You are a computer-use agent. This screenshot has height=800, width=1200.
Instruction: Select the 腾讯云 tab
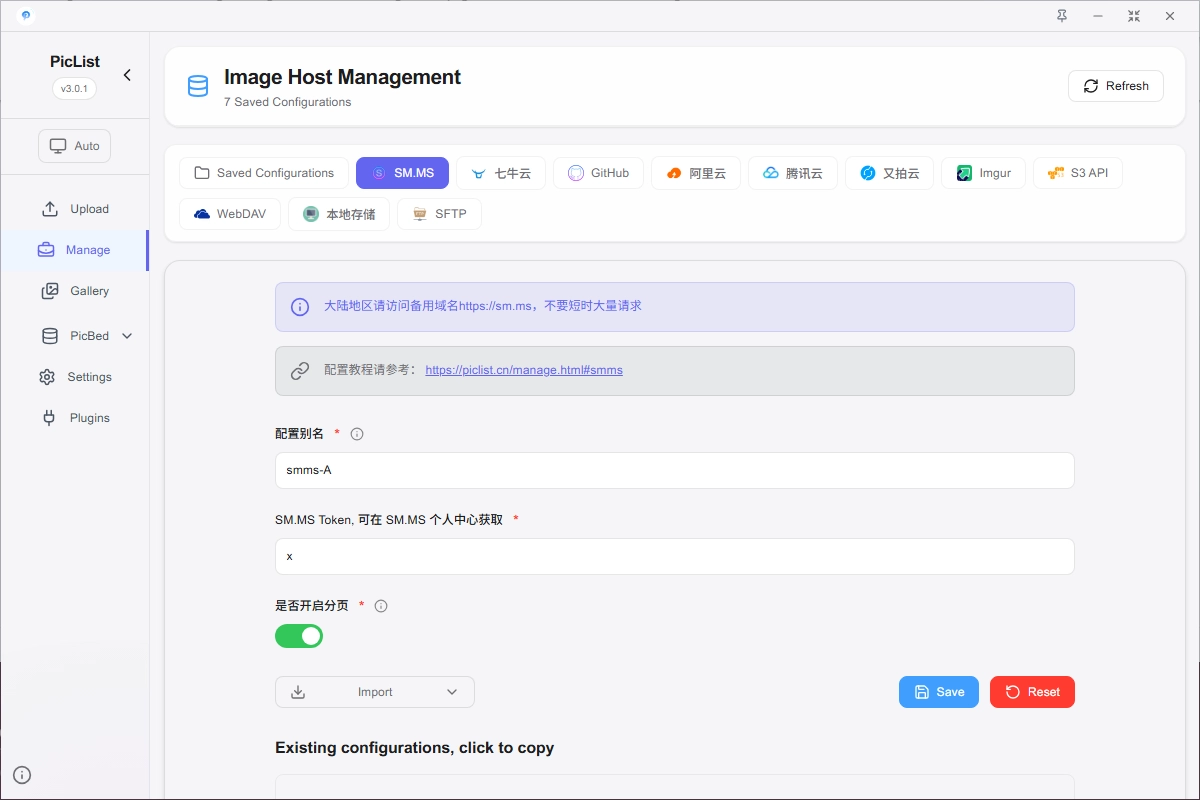point(792,173)
